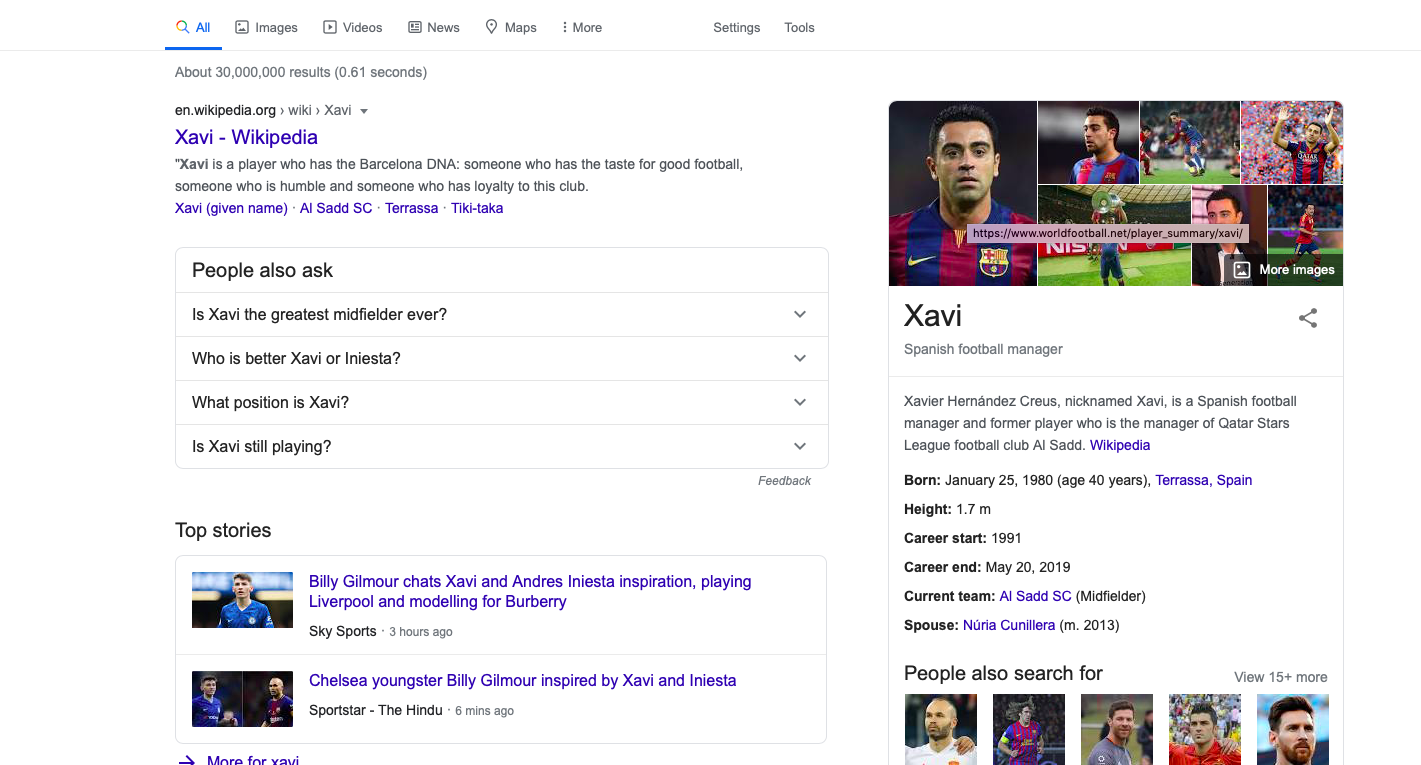Open the Settings menu
The image size is (1421, 765).
click(x=736, y=27)
